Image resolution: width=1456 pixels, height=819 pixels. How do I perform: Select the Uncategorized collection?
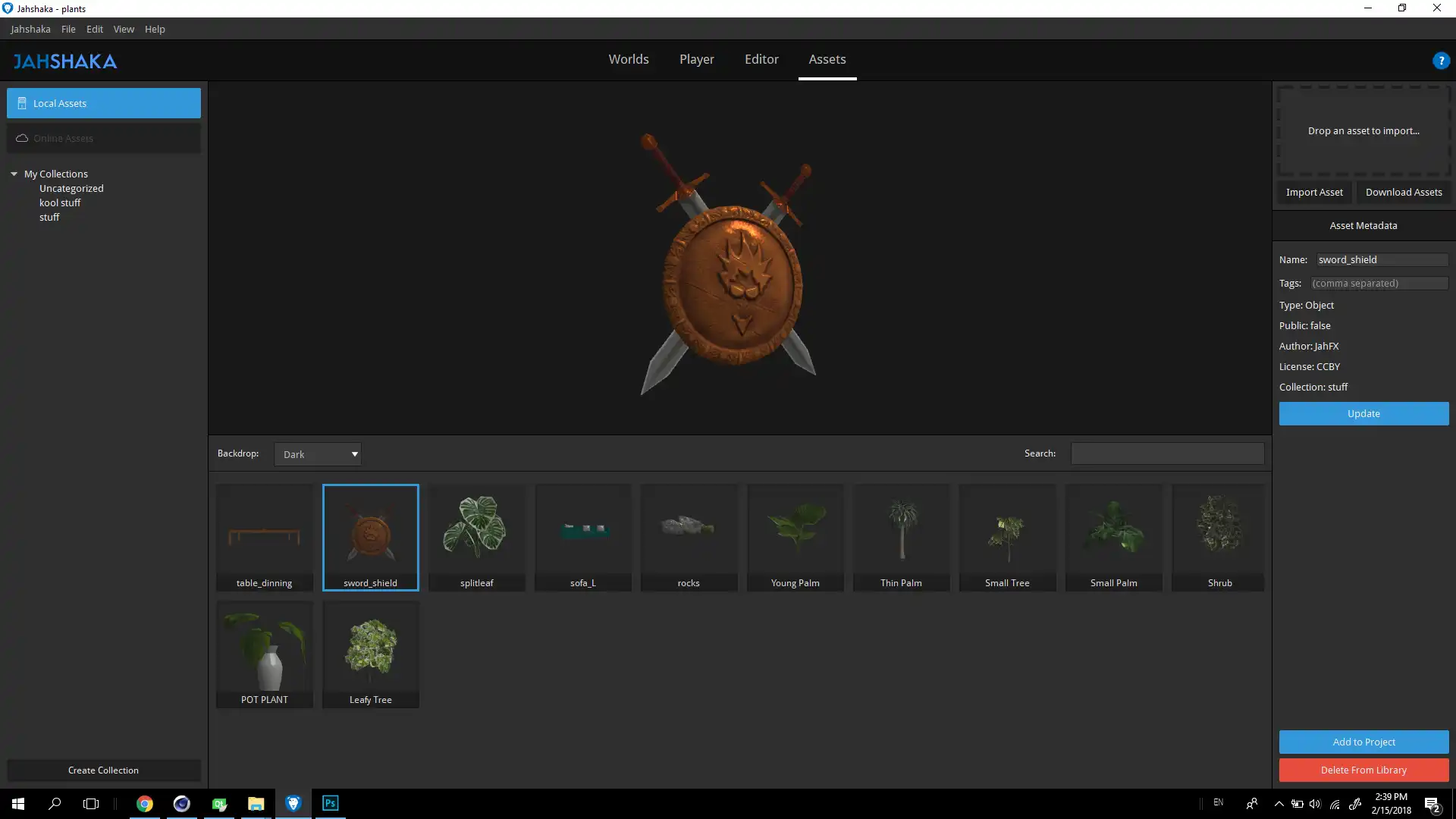click(71, 188)
